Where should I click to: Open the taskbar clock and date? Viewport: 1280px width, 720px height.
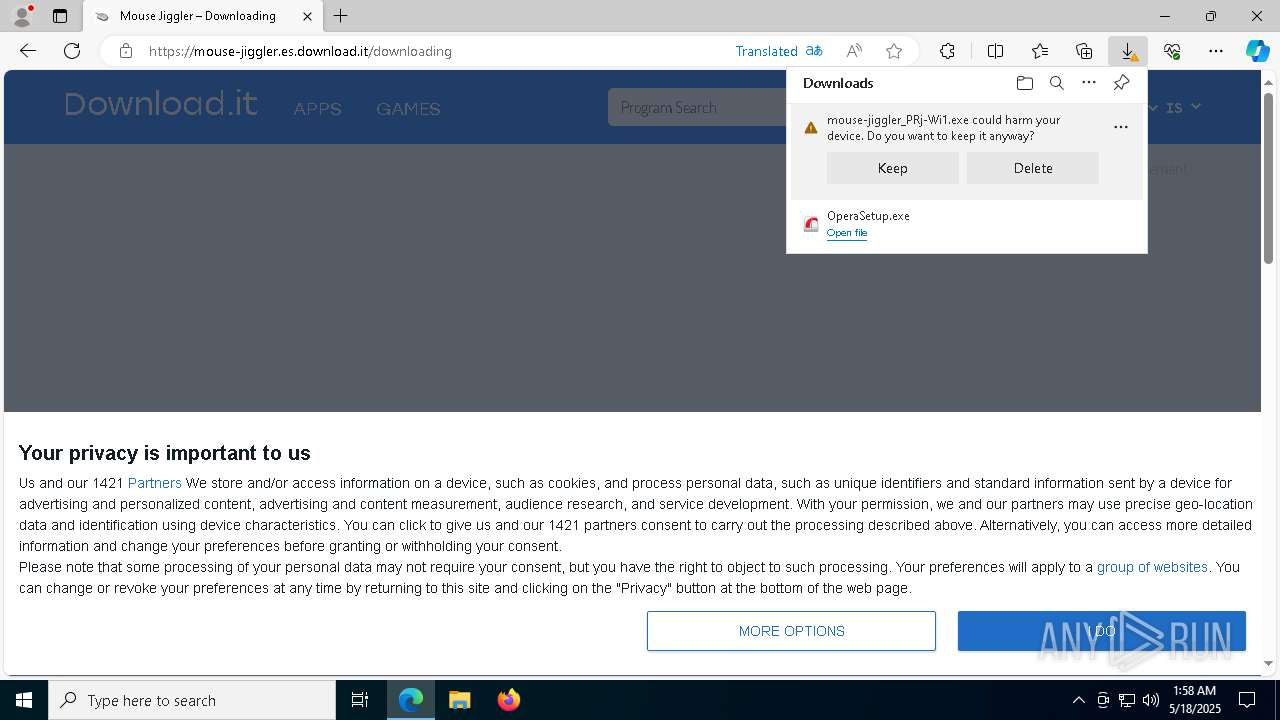[1196, 700]
